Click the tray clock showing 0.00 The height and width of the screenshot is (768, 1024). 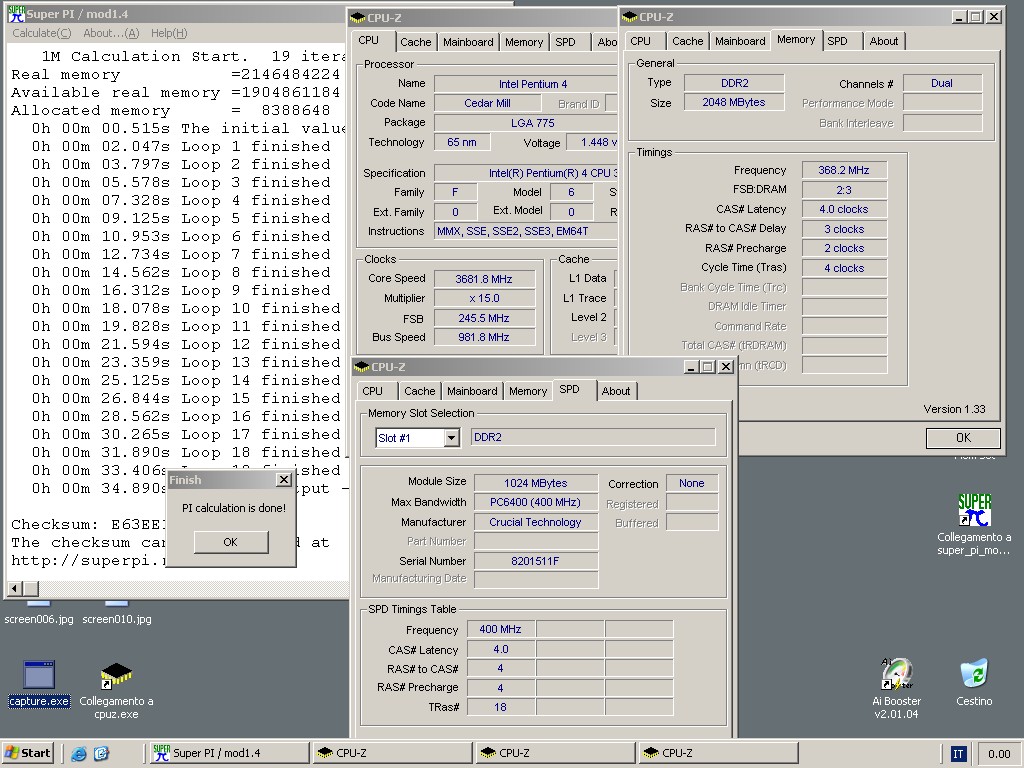click(999, 754)
